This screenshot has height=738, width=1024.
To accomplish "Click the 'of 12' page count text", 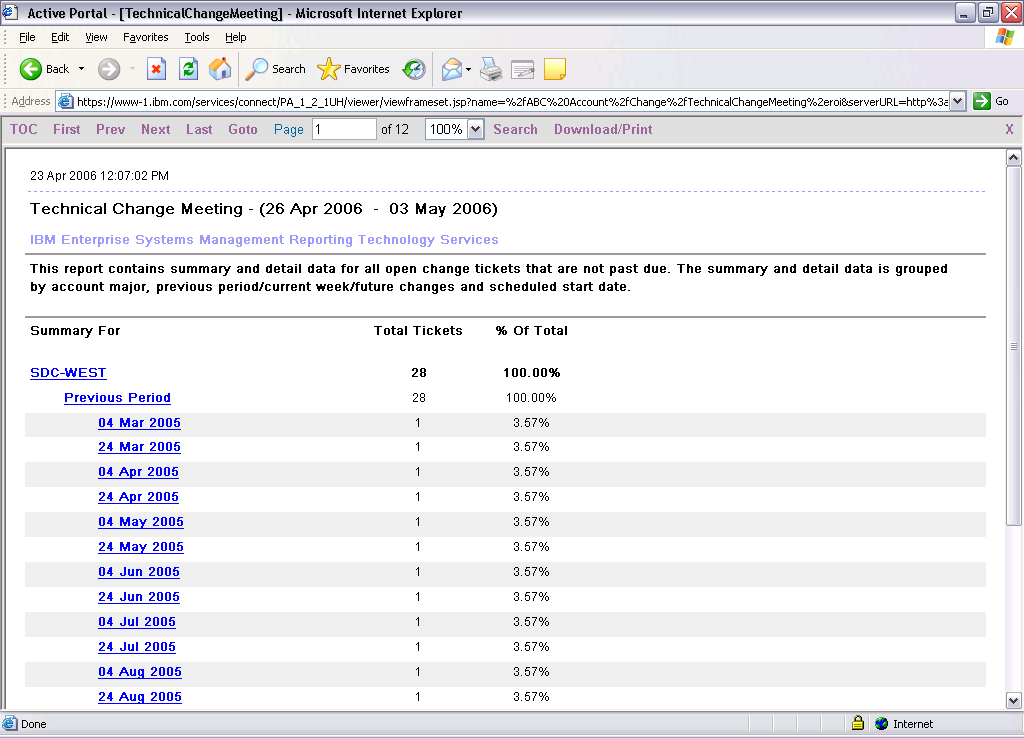I will (x=395, y=129).
